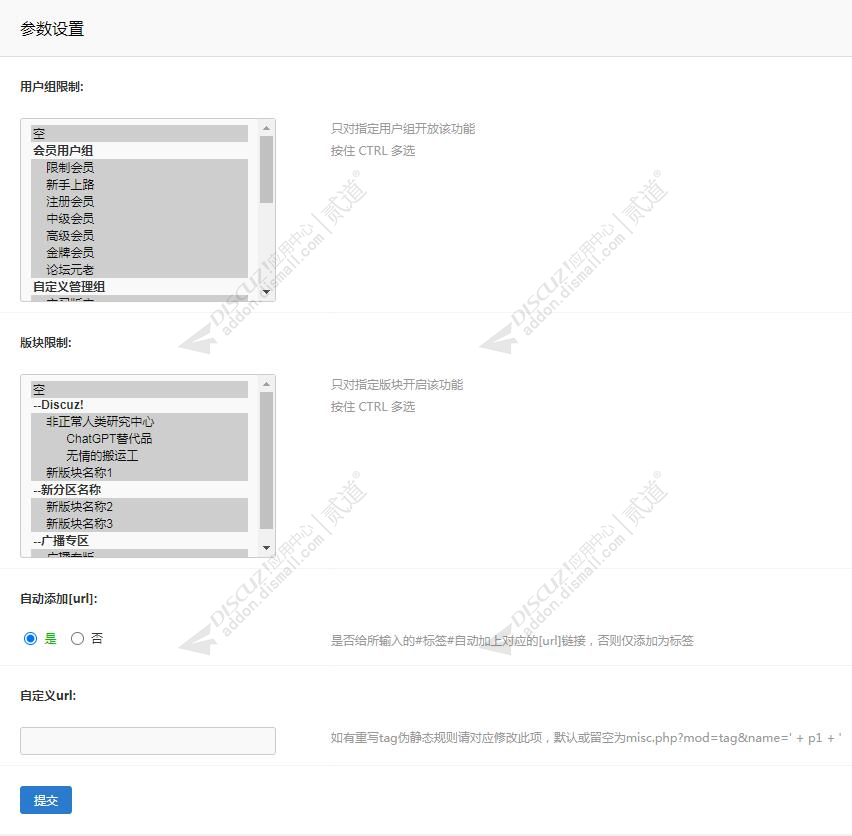Choose 新手上路 user group
852x836 pixels.
(140, 184)
